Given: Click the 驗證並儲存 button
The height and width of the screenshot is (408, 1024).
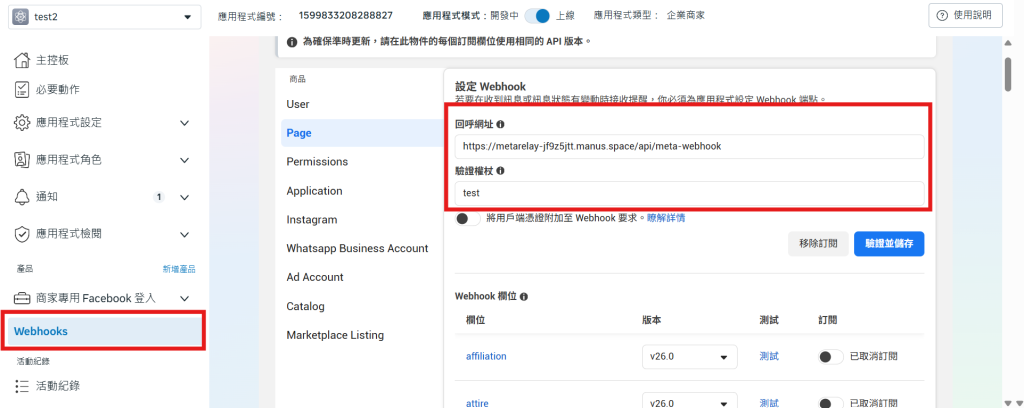Looking at the screenshot, I should (889, 243).
